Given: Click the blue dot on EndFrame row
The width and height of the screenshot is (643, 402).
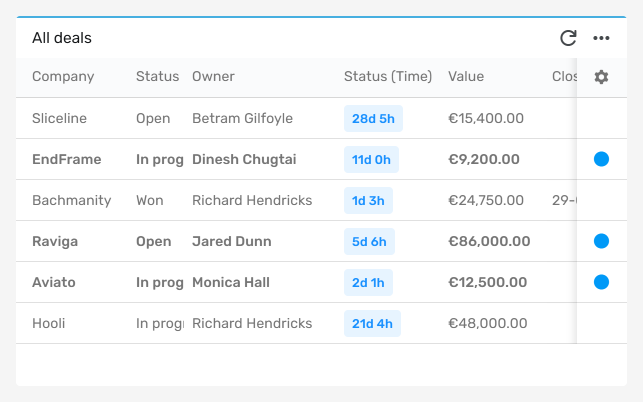Looking at the screenshot, I should pyautogui.click(x=601, y=159).
